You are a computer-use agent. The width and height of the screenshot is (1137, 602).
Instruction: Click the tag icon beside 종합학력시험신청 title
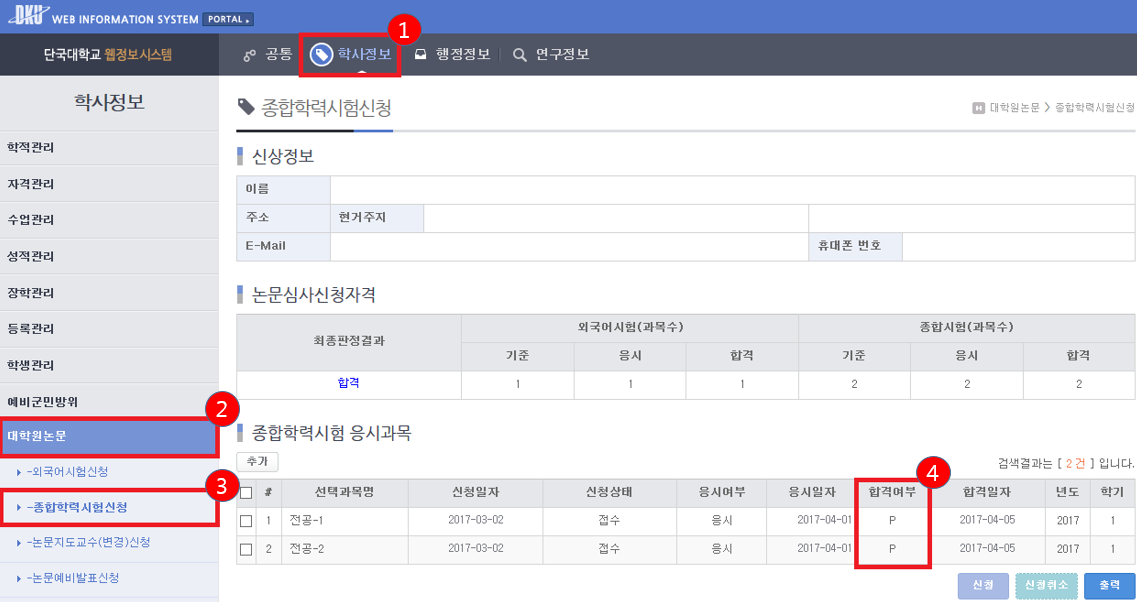point(245,107)
